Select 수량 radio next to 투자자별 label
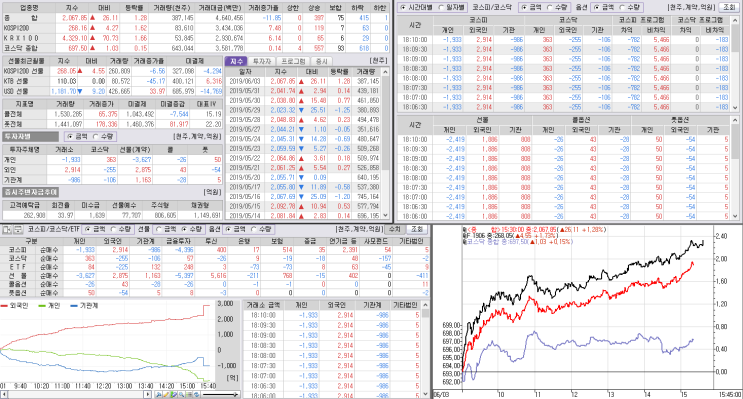The height and width of the screenshot is (399, 743). pyautogui.click(x=96, y=136)
